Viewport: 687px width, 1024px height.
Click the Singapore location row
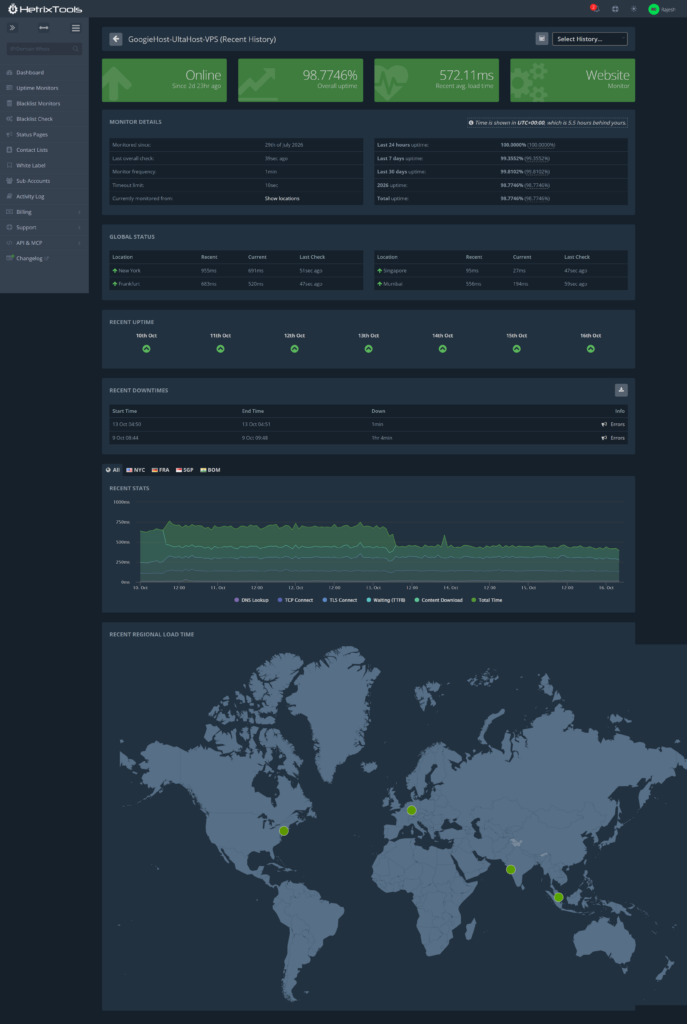(x=501, y=270)
